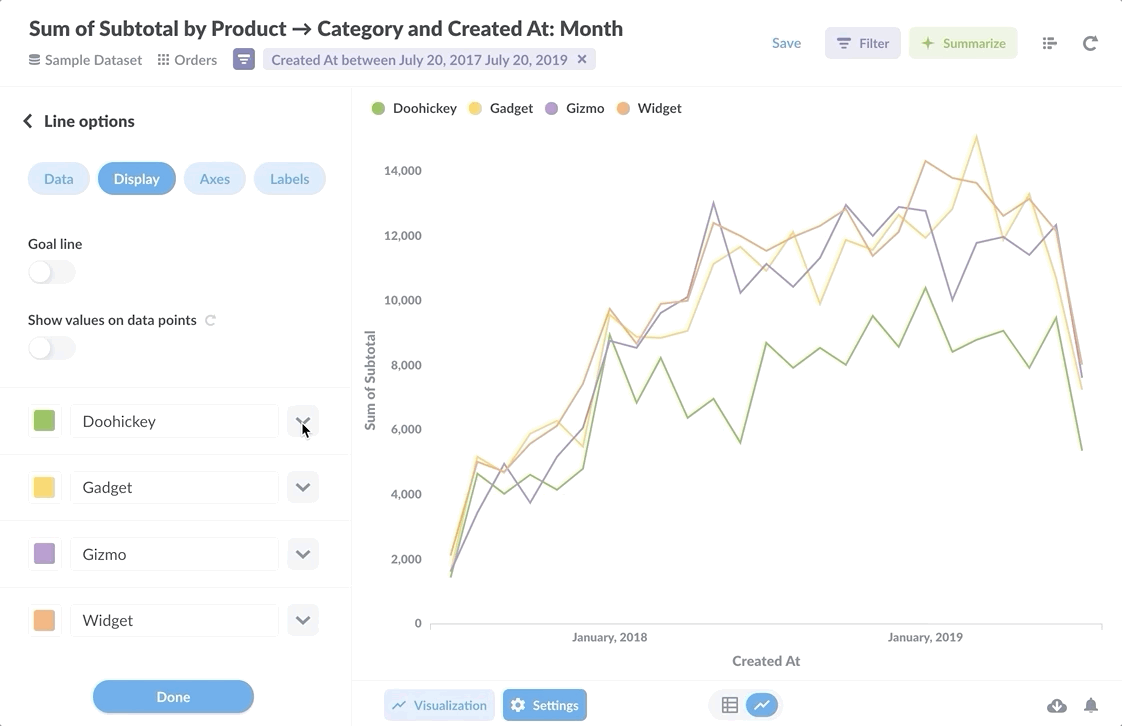The height and width of the screenshot is (726, 1122).
Task: Click the alert bell icon
Action: [1091, 706]
